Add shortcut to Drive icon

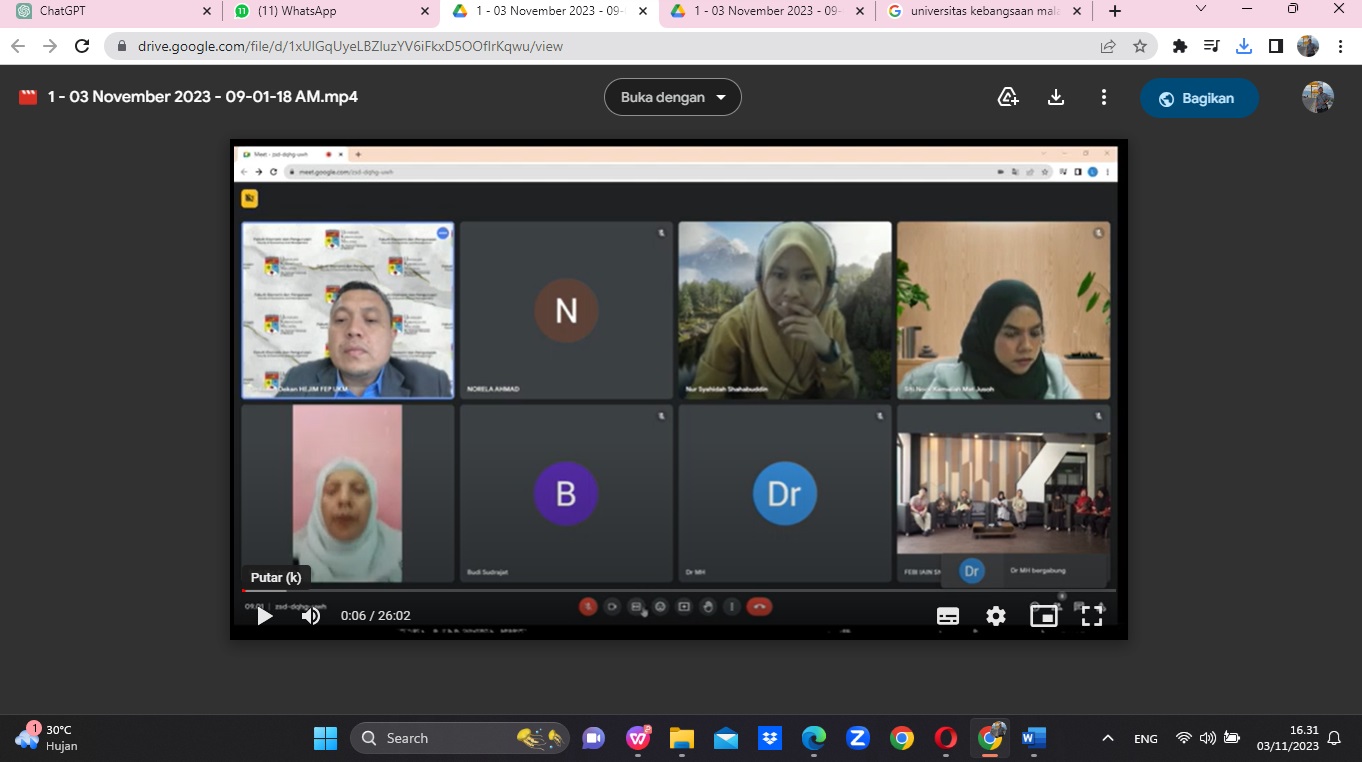coord(1008,97)
